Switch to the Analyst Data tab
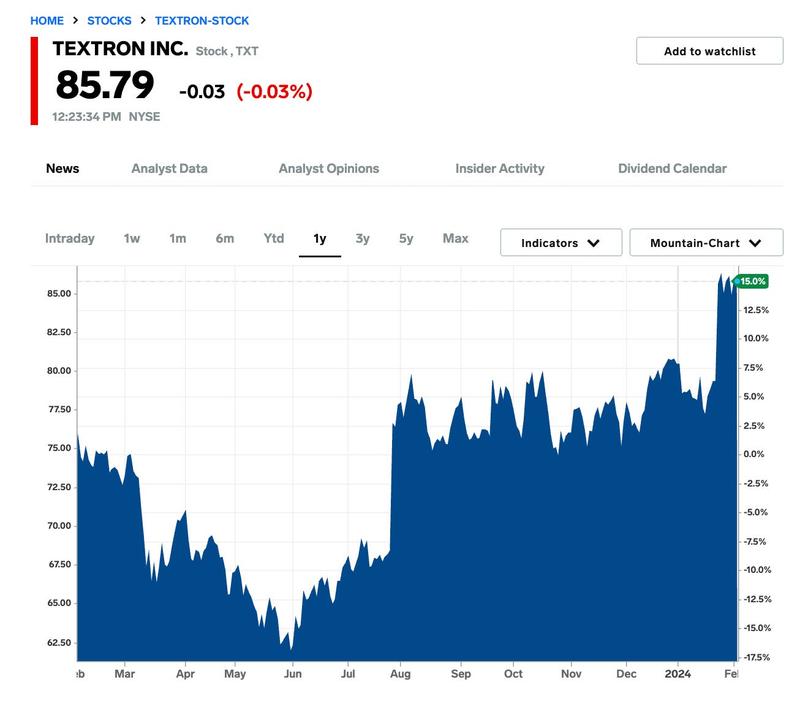800x701 pixels. [169, 168]
